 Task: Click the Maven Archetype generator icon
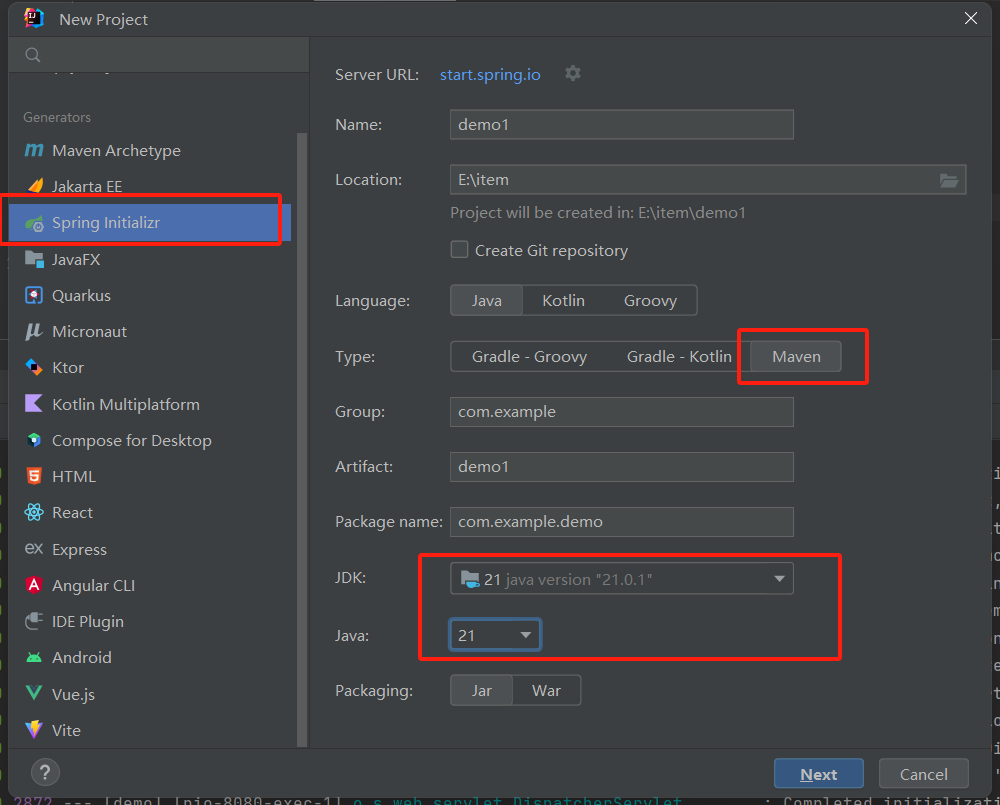click(34, 151)
